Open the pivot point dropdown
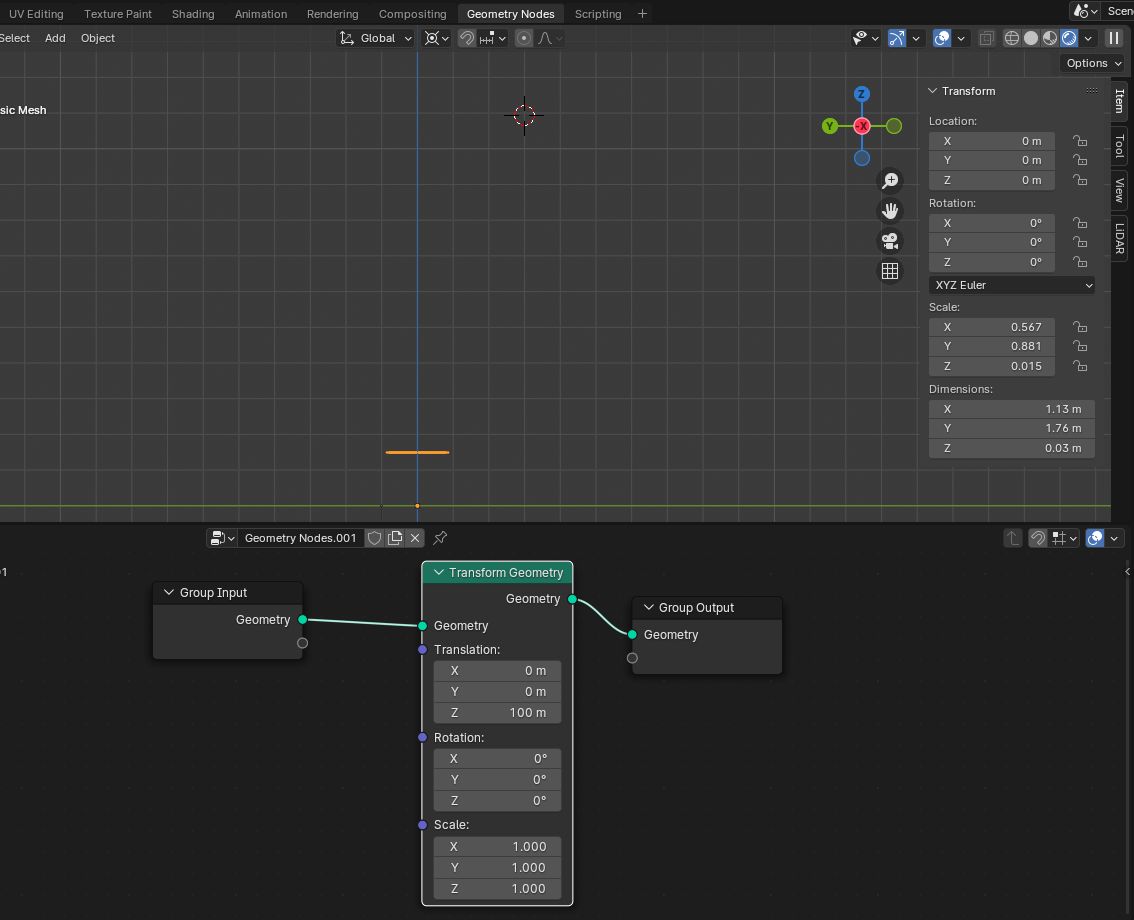1134x920 pixels. (436, 38)
